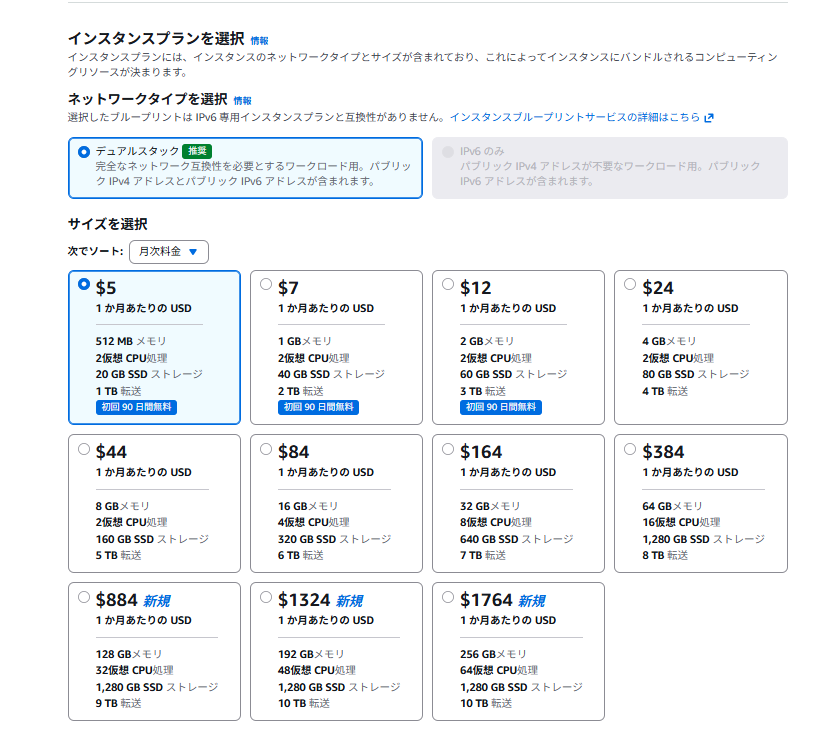Image resolution: width=826 pixels, height=733 pixels.
Task: Click the 情報 link beside インスタンスプランを選択
Action: (259, 40)
